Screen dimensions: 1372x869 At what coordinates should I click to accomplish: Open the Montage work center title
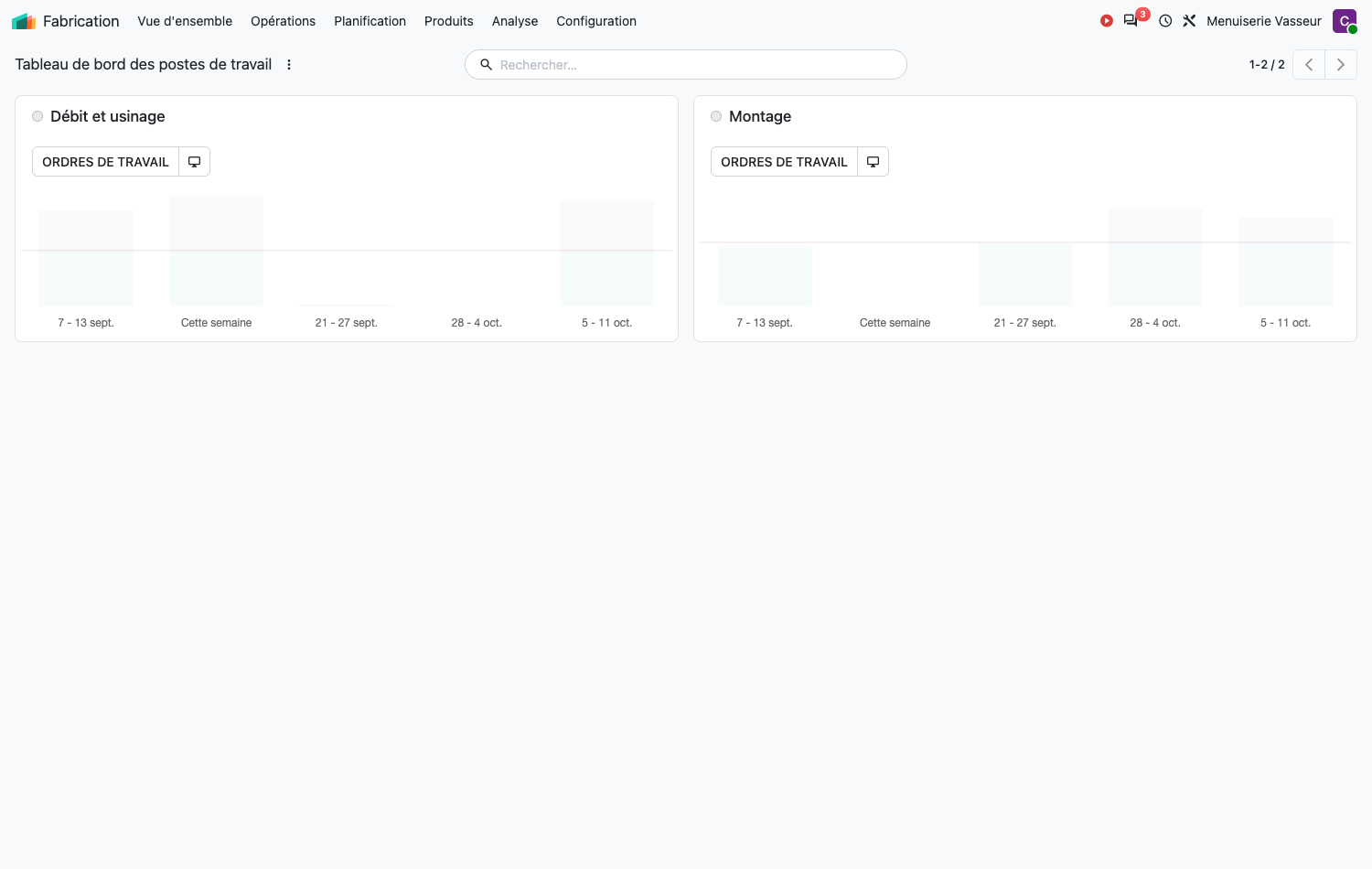(760, 116)
